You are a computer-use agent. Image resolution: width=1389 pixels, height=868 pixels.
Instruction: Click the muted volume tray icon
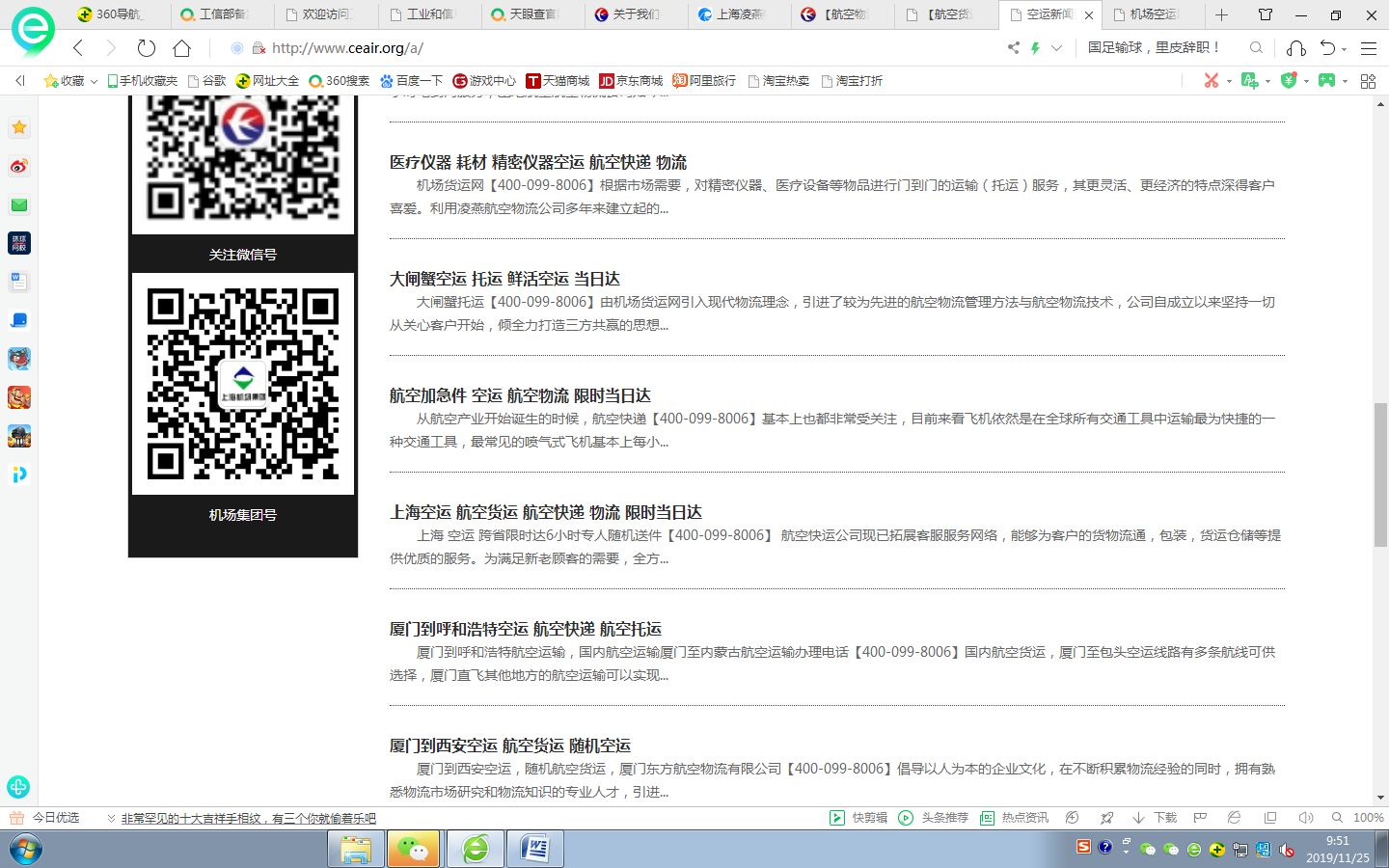click(1287, 850)
